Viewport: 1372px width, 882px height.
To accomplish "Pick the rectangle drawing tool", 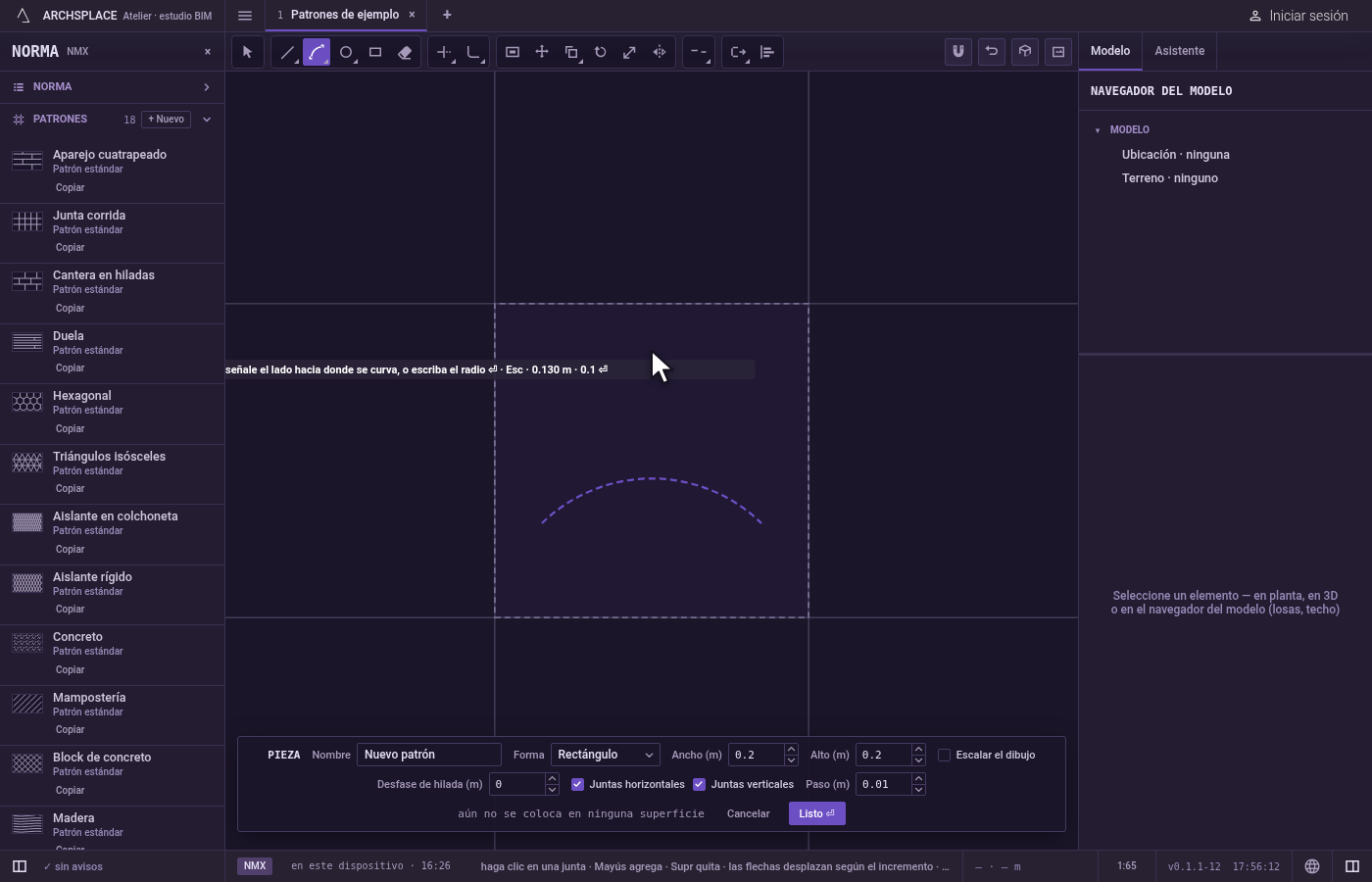I will coord(375,52).
